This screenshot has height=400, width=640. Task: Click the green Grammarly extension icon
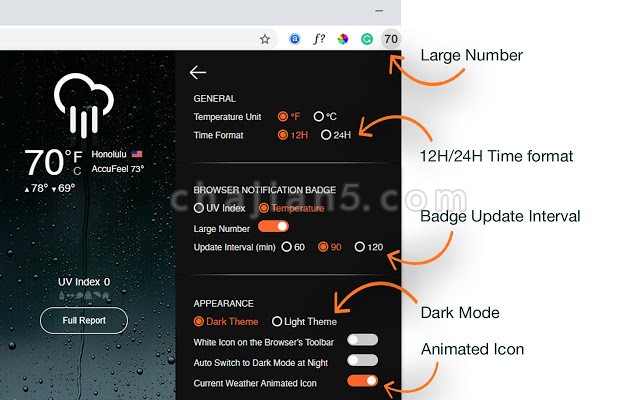click(x=367, y=39)
